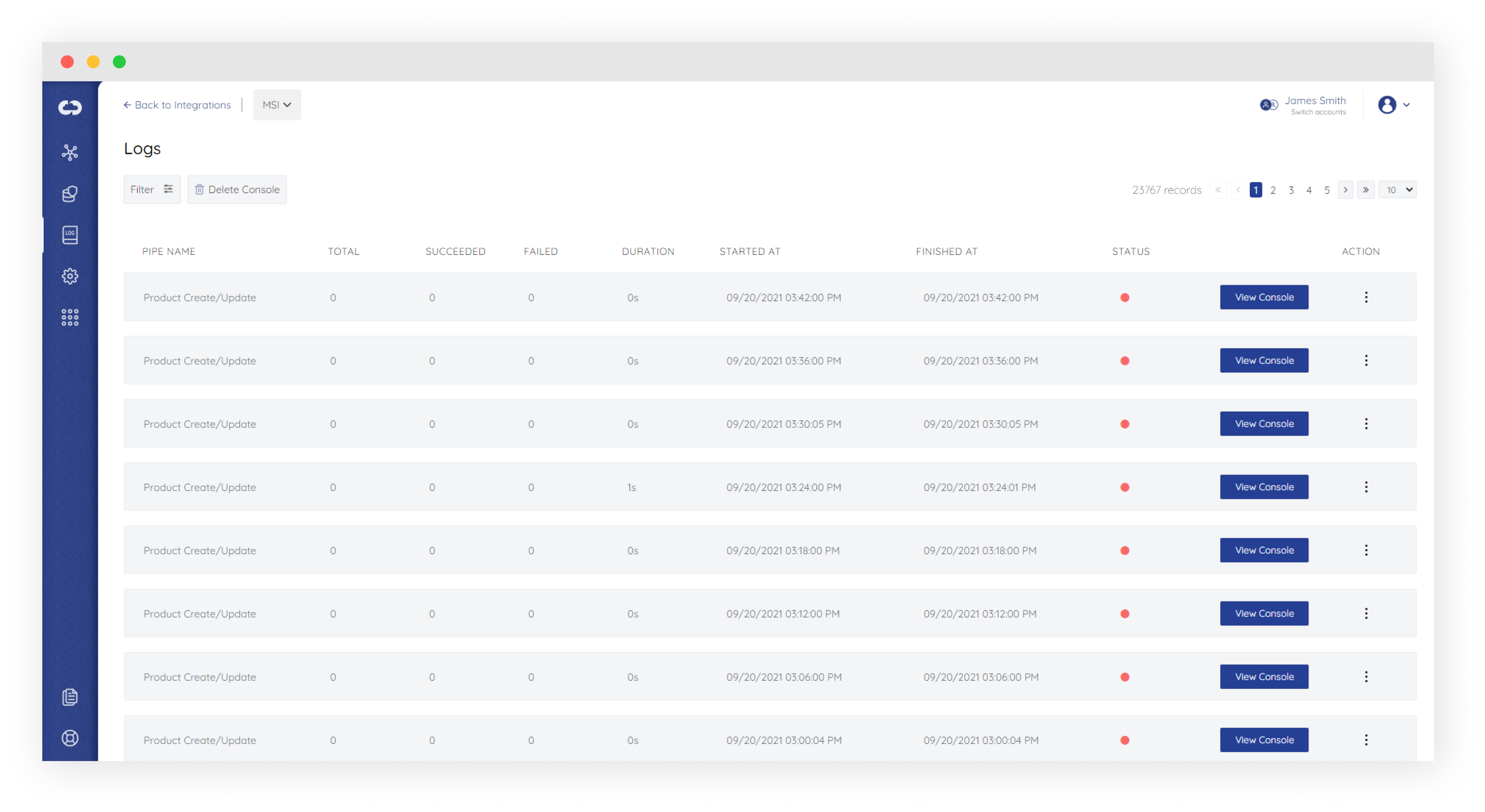The width and height of the screenshot is (1485, 812).
Task: Click red status dot of the 03:36:00 PM log
Action: click(x=1124, y=361)
